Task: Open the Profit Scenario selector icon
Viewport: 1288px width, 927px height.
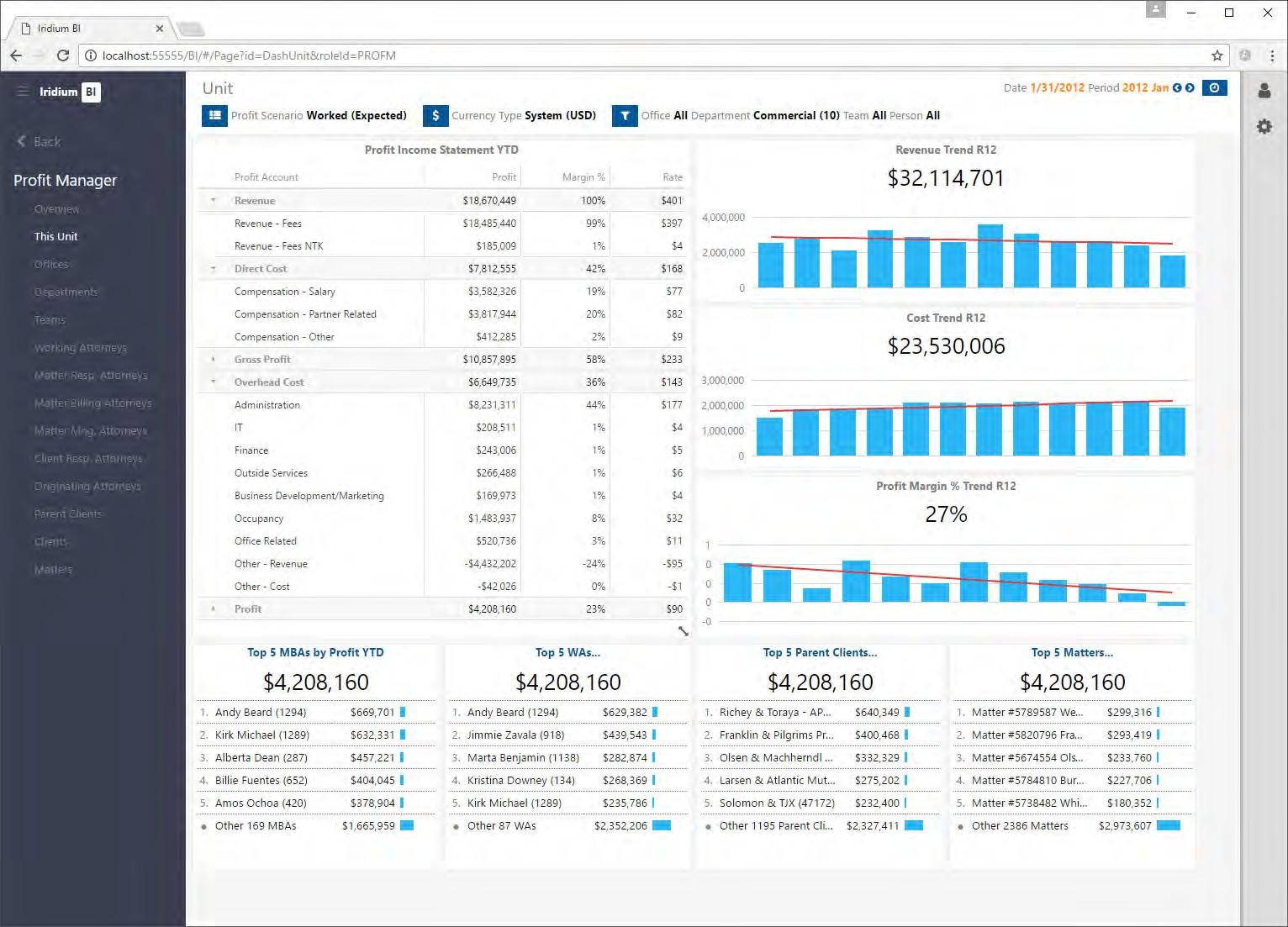Action: pos(214,116)
